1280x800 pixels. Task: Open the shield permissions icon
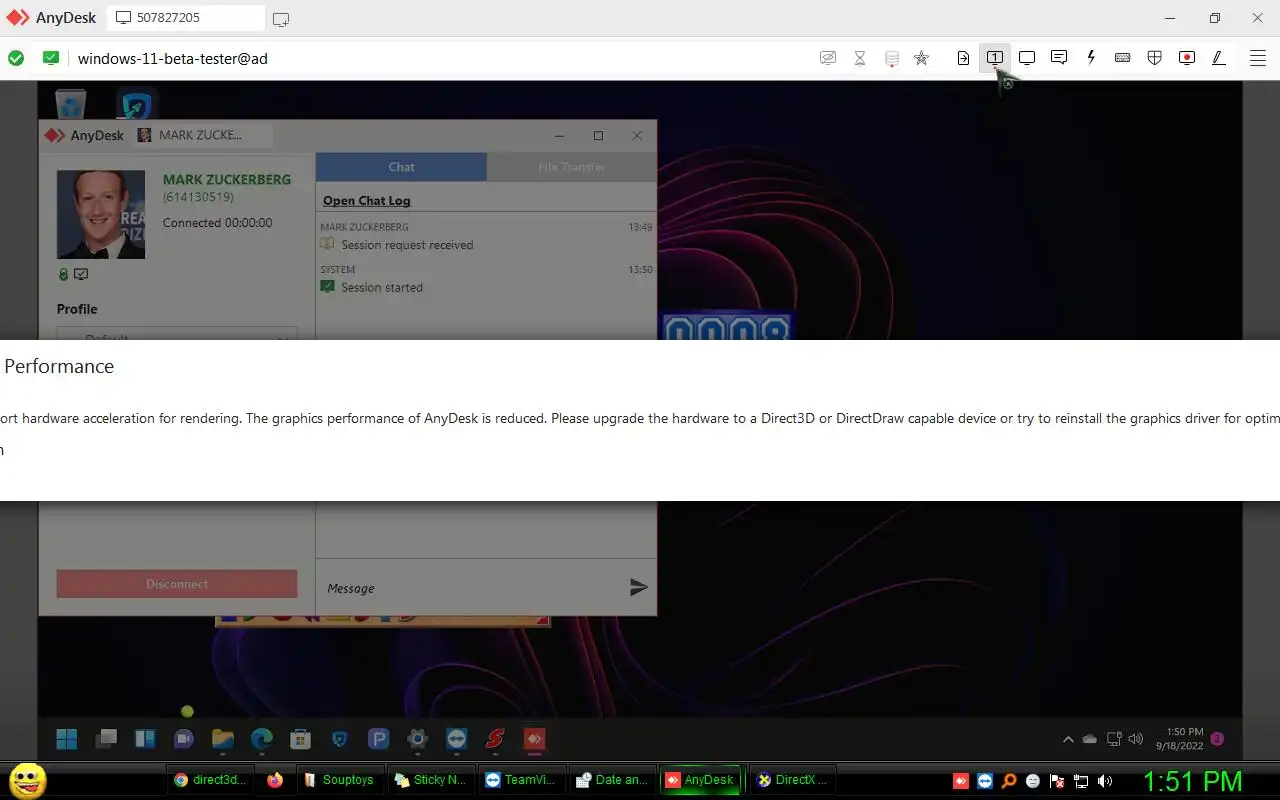[1155, 58]
